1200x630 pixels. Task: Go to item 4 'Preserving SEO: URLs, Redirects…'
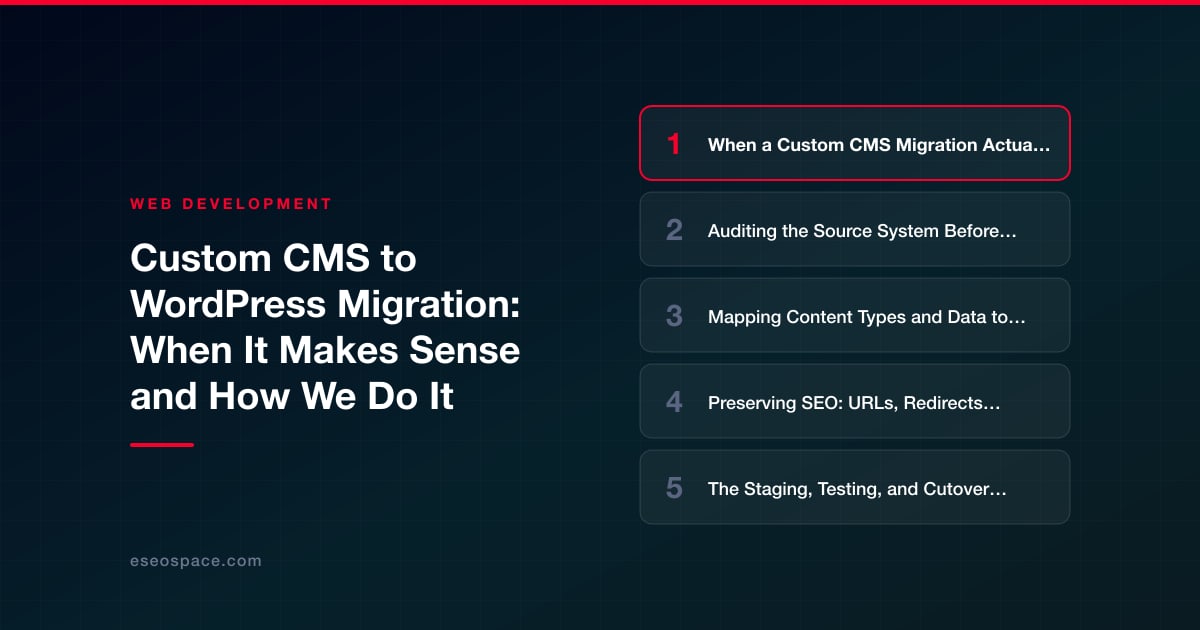tap(855, 401)
